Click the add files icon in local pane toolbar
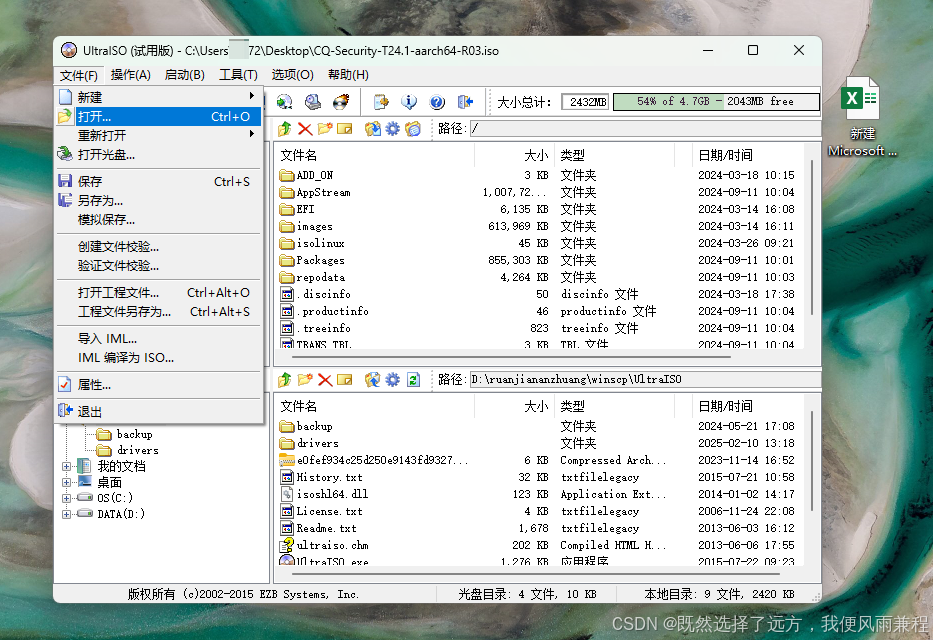 (372, 379)
